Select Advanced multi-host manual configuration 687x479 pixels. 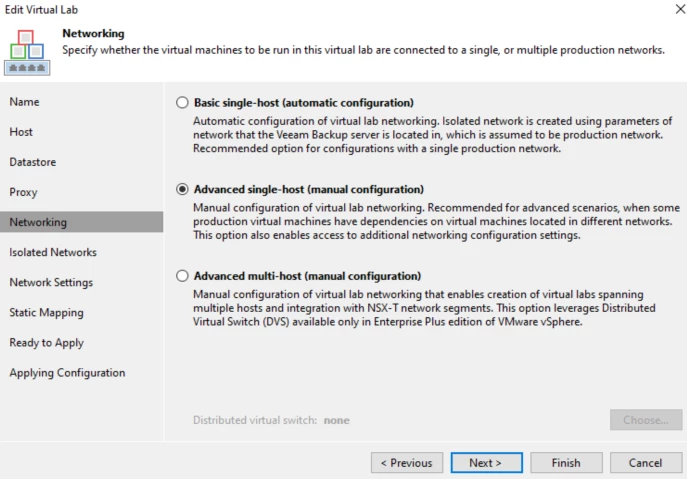click(x=182, y=276)
